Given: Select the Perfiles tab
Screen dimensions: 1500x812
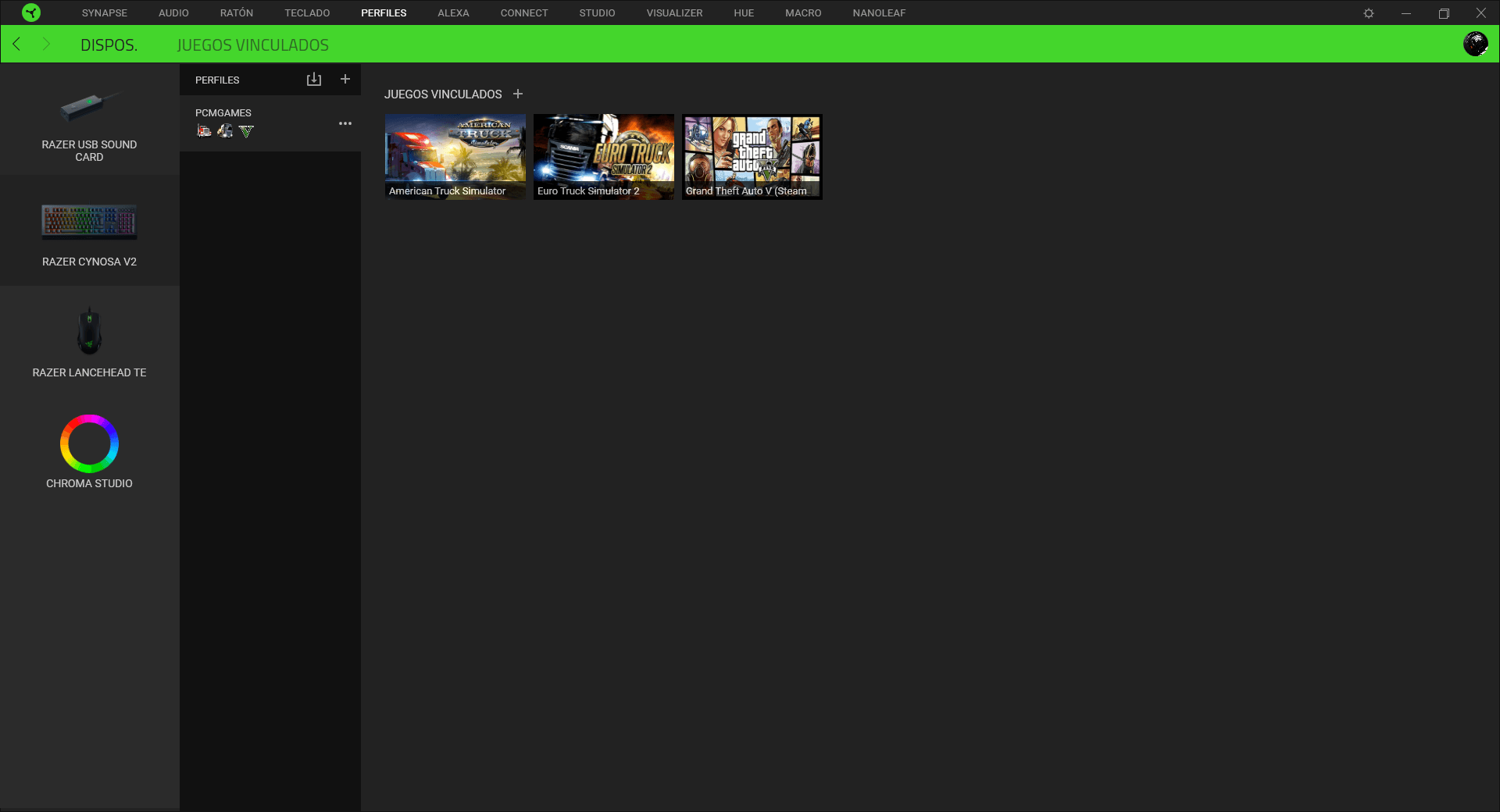Looking at the screenshot, I should [384, 13].
